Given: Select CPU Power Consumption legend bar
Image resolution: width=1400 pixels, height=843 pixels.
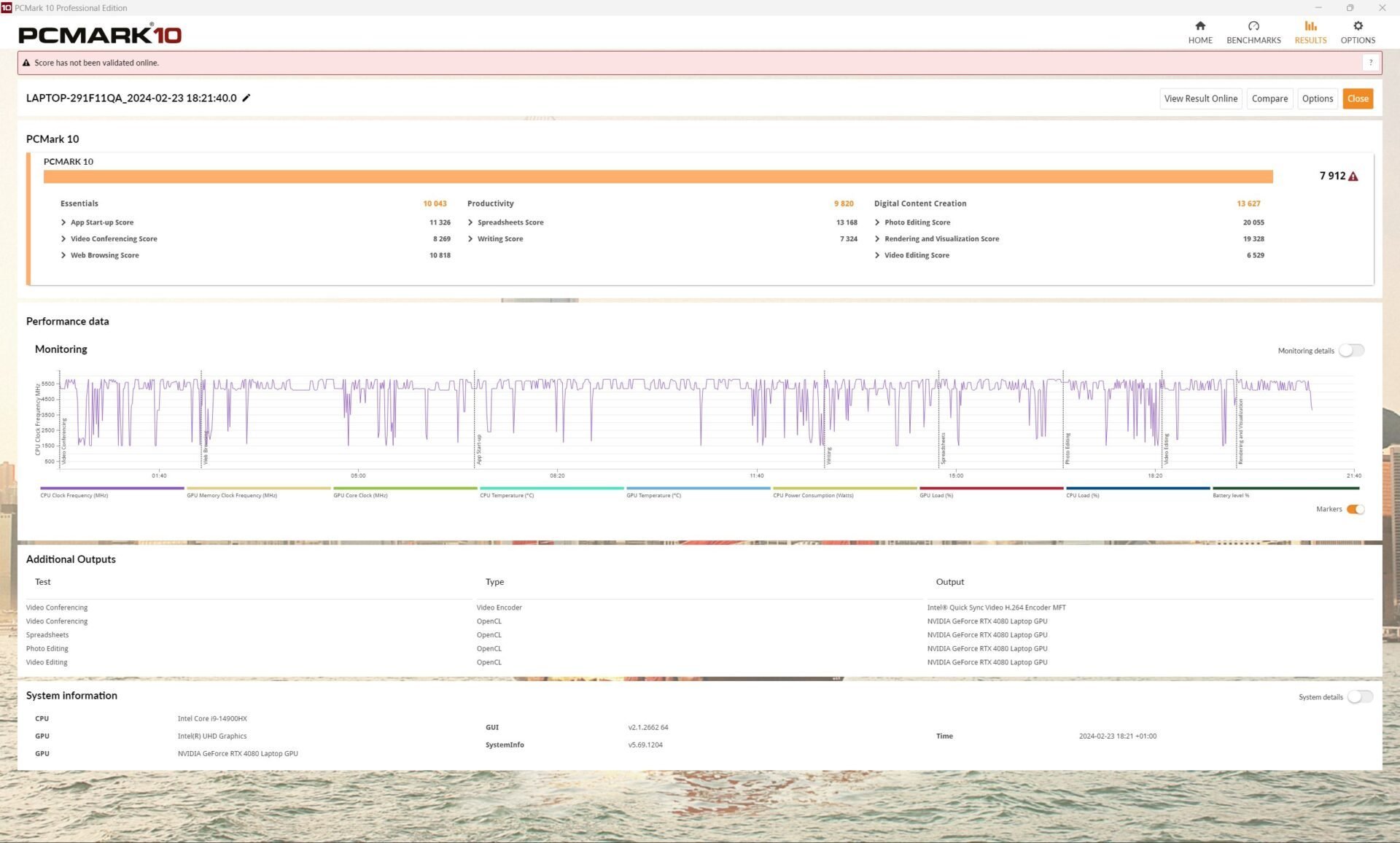Looking at the screenshot, I should [x=844, y=488].
